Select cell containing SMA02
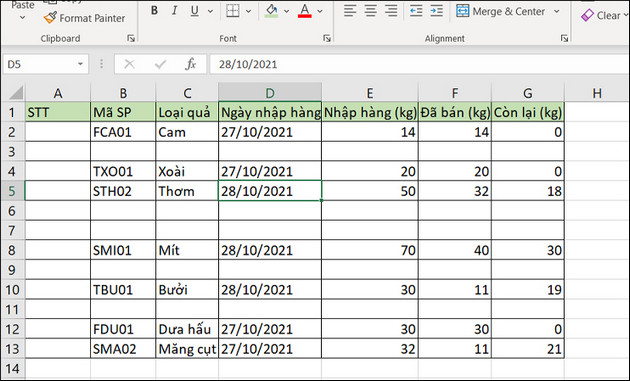This screenshot has height=381, width=630. pyautogui.click(x=123, y=349)
